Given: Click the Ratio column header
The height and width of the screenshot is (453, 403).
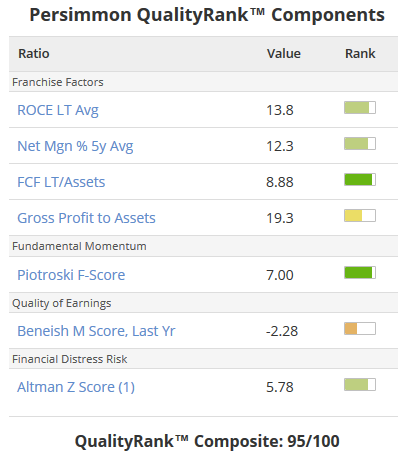Looking at the screenshot, I should 34,54.
